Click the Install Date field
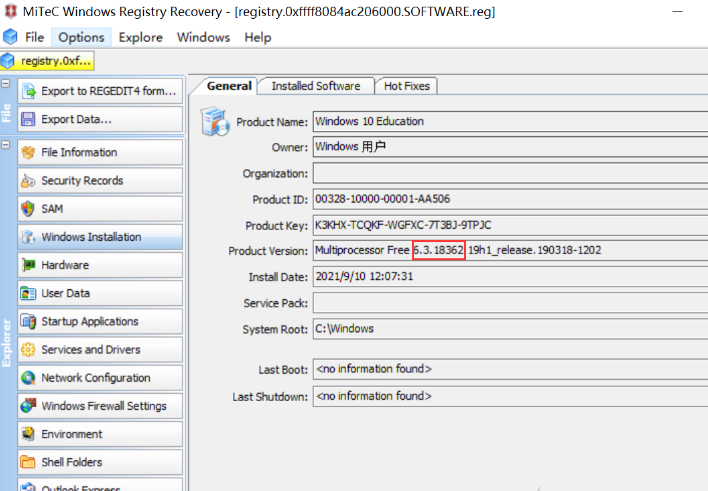Viewport: 708px width, 491px height. pos(510,276)
